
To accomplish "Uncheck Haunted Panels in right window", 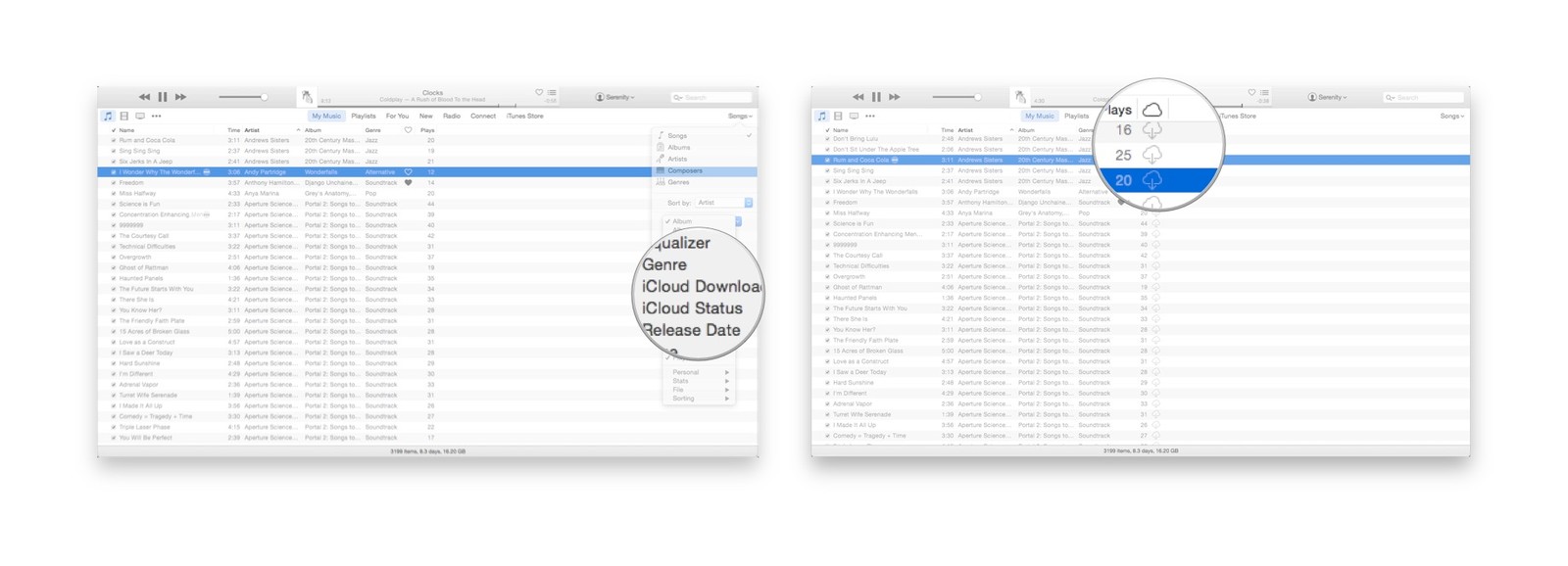I will pos(827,298).
